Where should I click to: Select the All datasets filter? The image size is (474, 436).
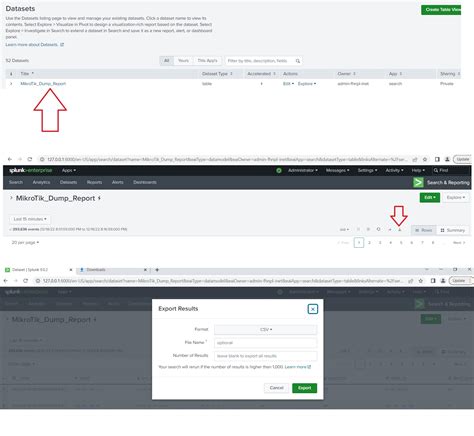(167, 61)
